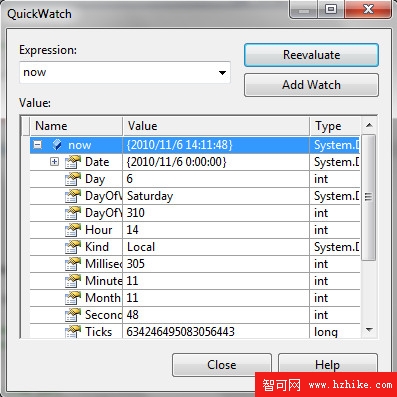Screen dimensions: 397x397
Task: Click the scrollbar down arrow
Action: pyautogui.click(x=369, y=330)
